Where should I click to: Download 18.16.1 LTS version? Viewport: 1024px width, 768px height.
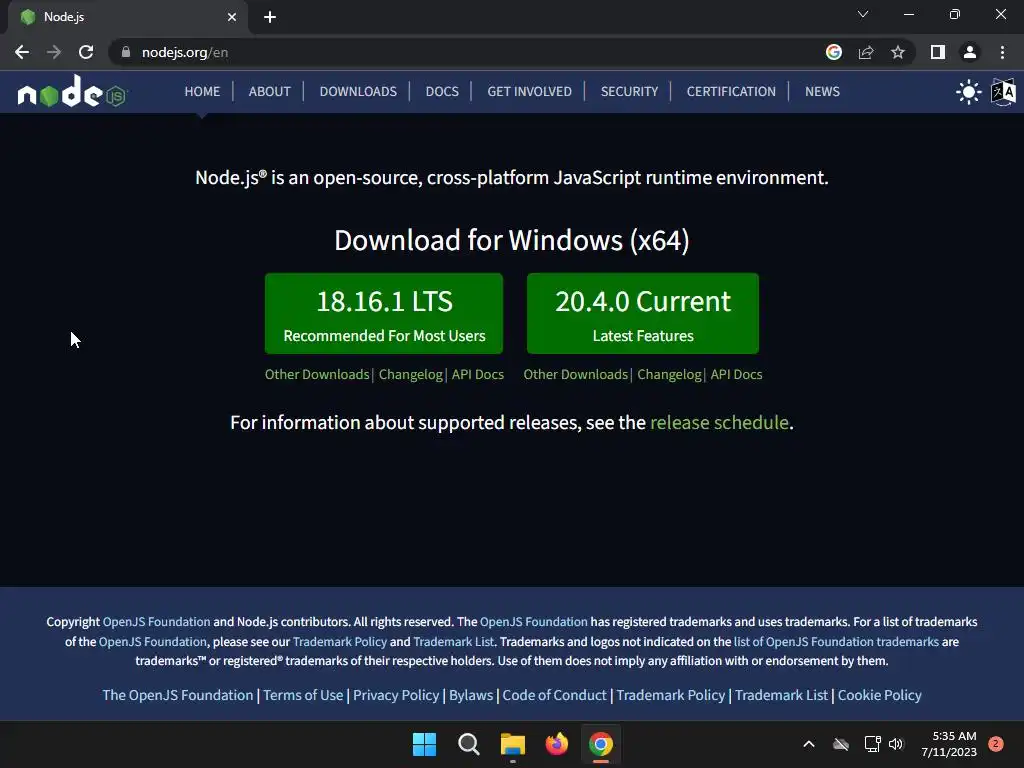point(384,313)
